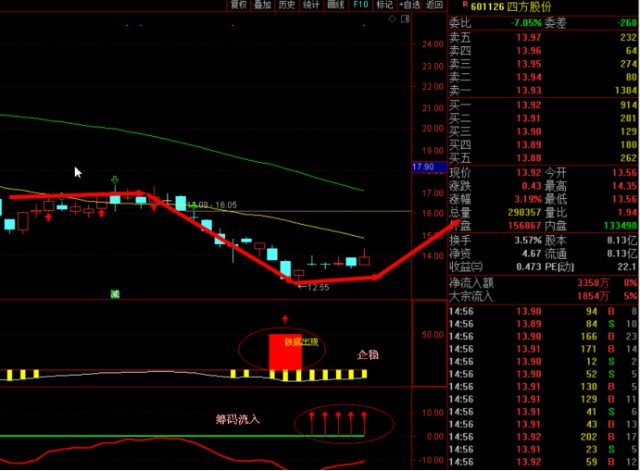The width and height of the screenshot is (640, 471).
Task: Select the 601126 四方股份 stock title
Action: click(511, 7)
